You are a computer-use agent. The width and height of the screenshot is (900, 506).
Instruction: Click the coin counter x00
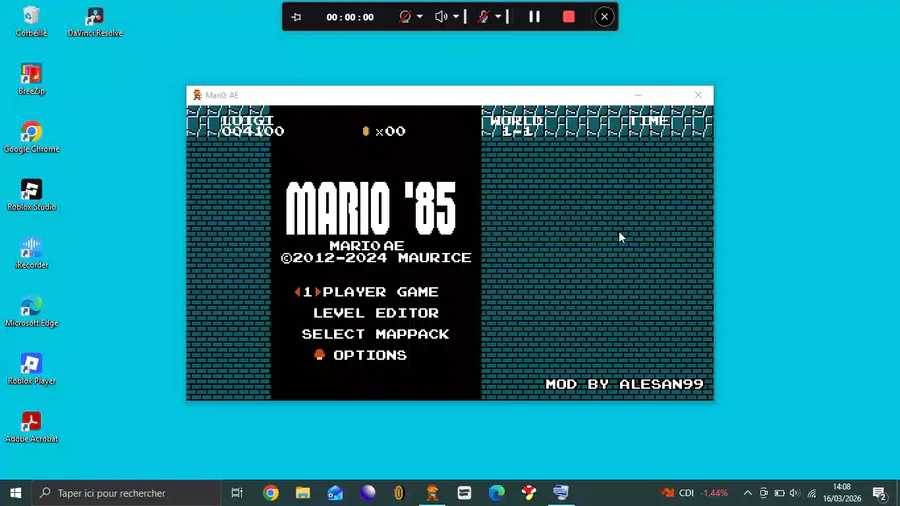(x=383, y=131)
